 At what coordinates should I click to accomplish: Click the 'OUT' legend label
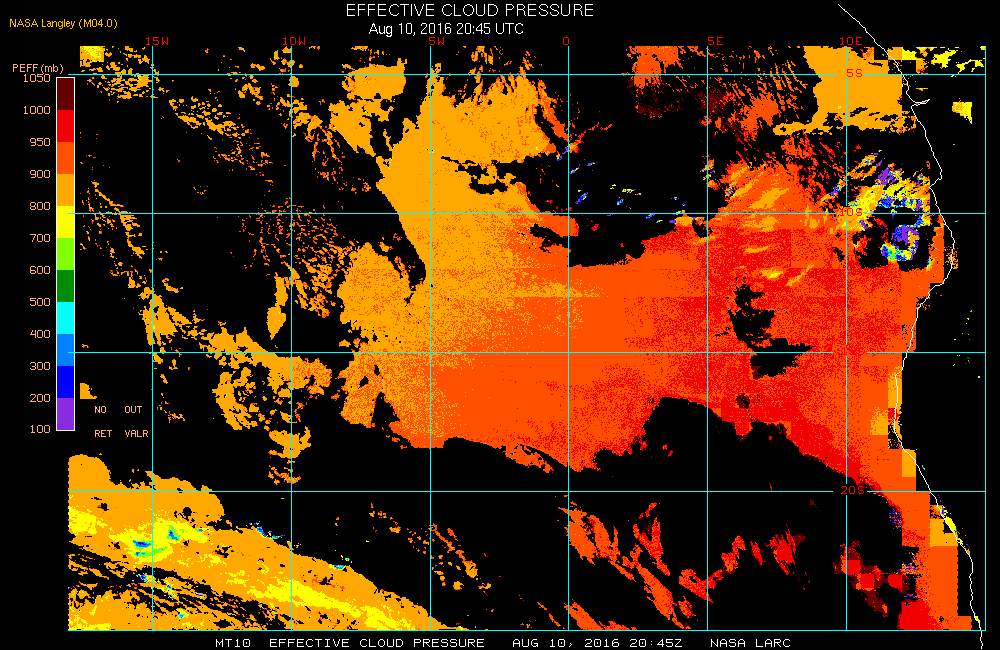click(x=133, y=410)
